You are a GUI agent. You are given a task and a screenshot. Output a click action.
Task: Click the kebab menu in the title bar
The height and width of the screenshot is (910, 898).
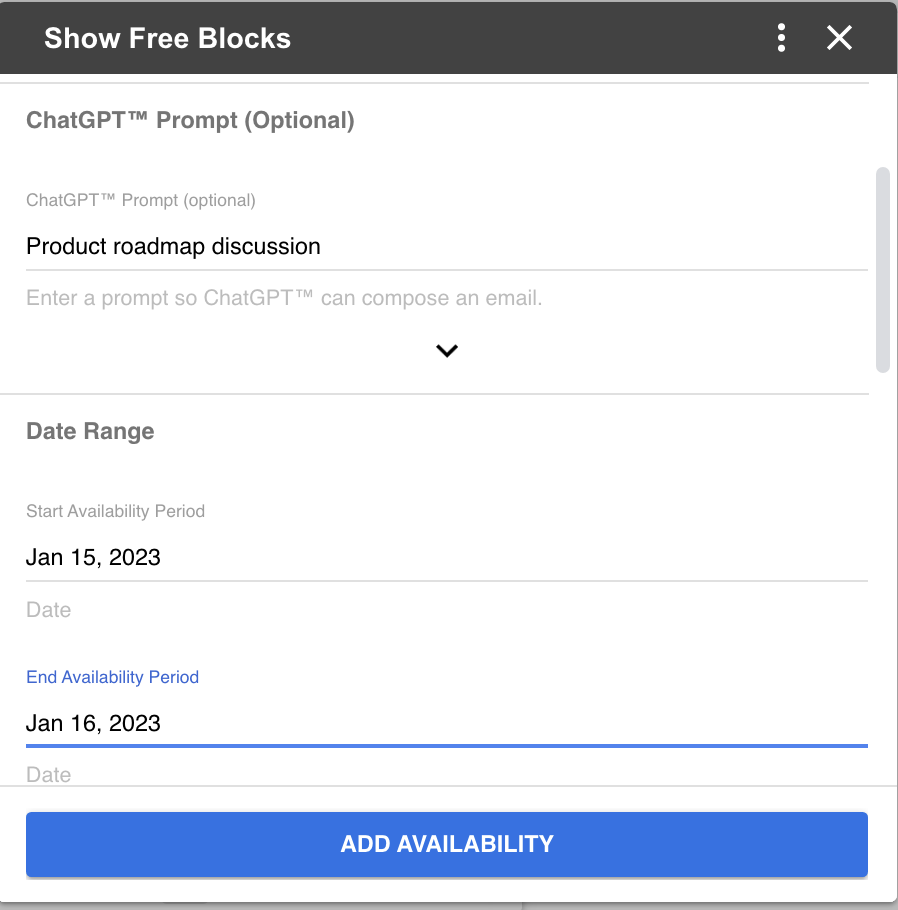pos(781,38)
